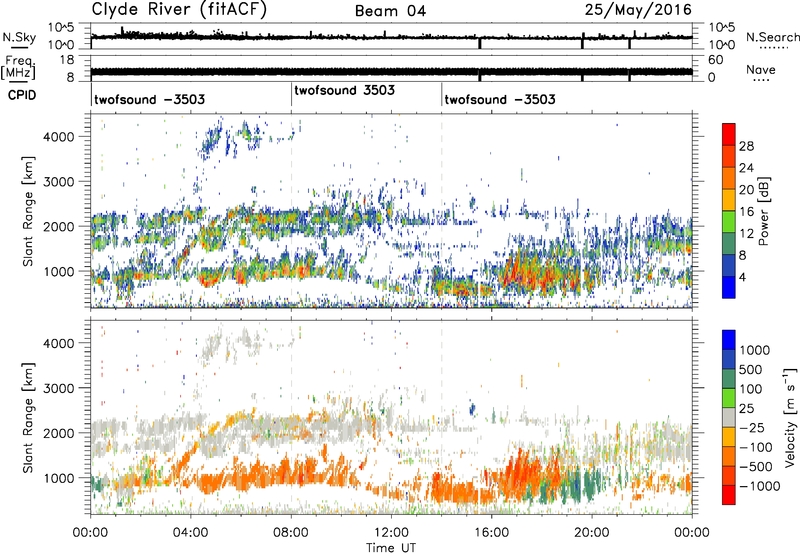800x554 pixels.
Task: Click the '4000' tick on power panel axis
Action: click(x=59, y=137)
